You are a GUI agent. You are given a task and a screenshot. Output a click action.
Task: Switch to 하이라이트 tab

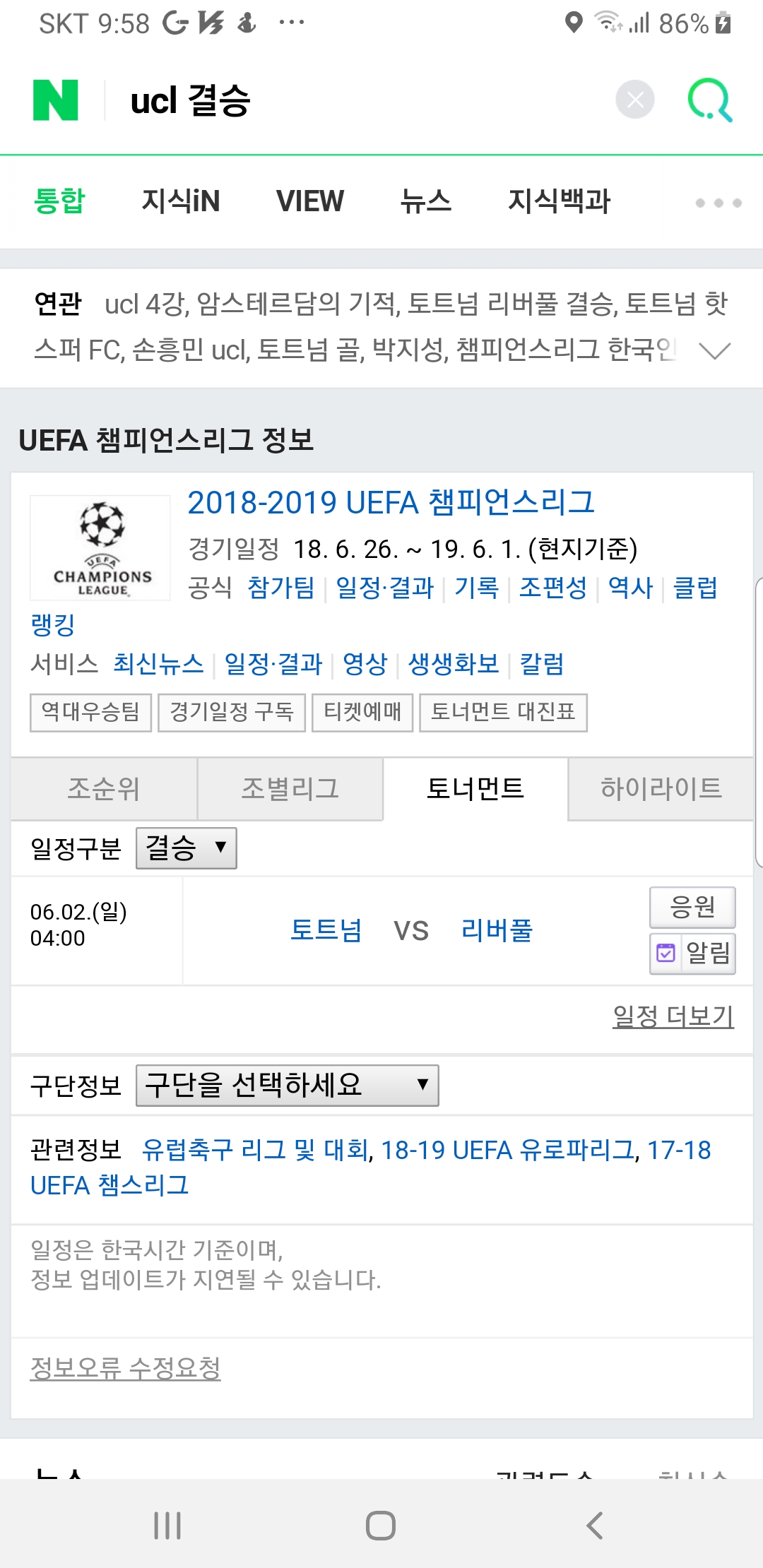[x=661, y=789]
